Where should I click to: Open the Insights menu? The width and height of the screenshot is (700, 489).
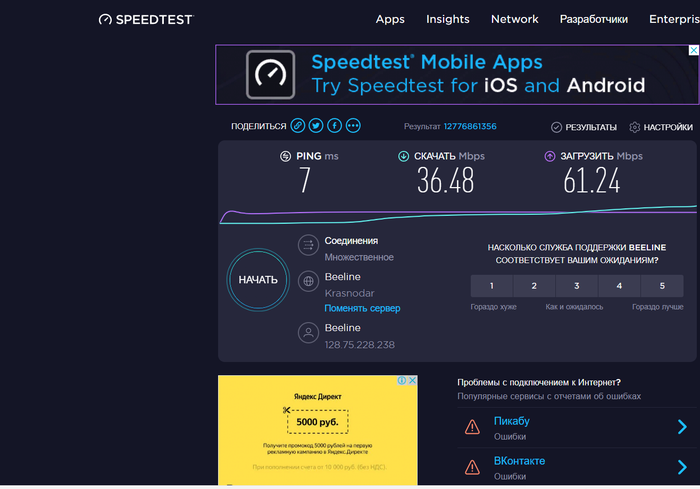448,19
